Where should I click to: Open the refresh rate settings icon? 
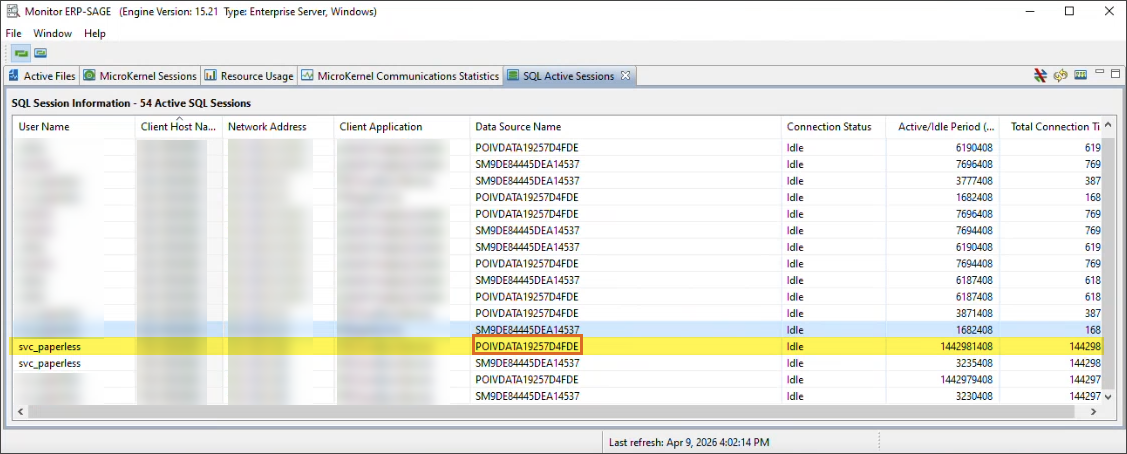click(1080, 75)
